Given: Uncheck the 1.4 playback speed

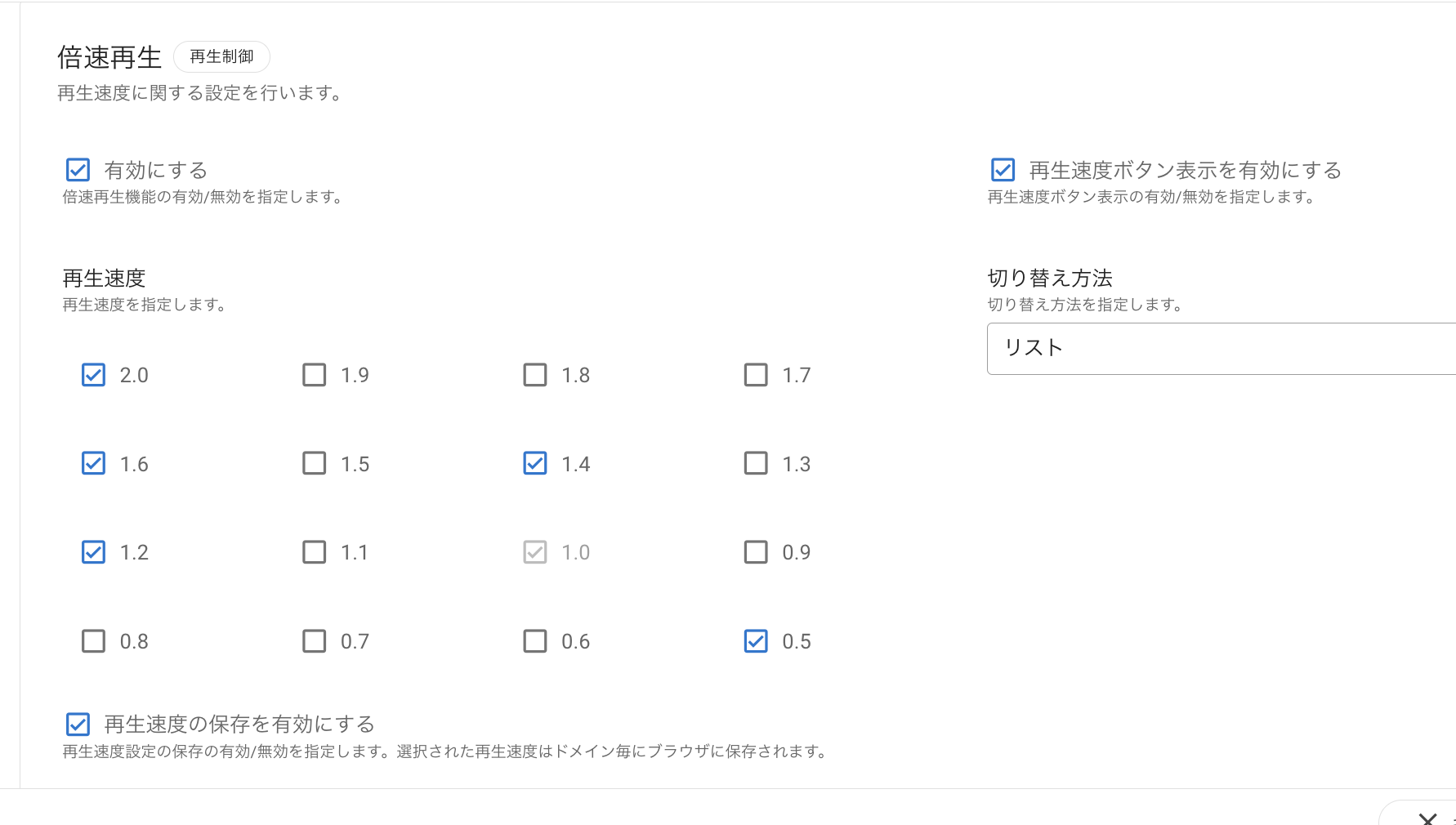Looking at the screenshot, I should (535, 463).
